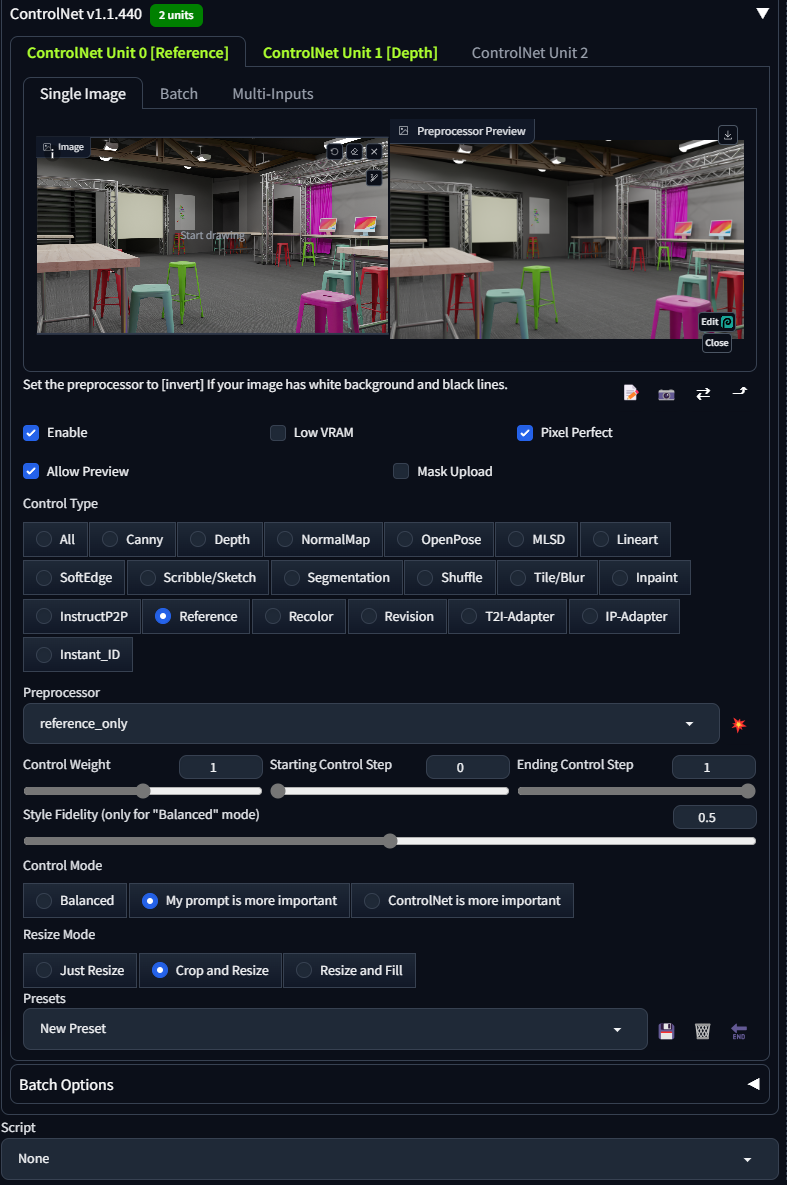Delete preset using the trash icon

(x=702, y=1030)
